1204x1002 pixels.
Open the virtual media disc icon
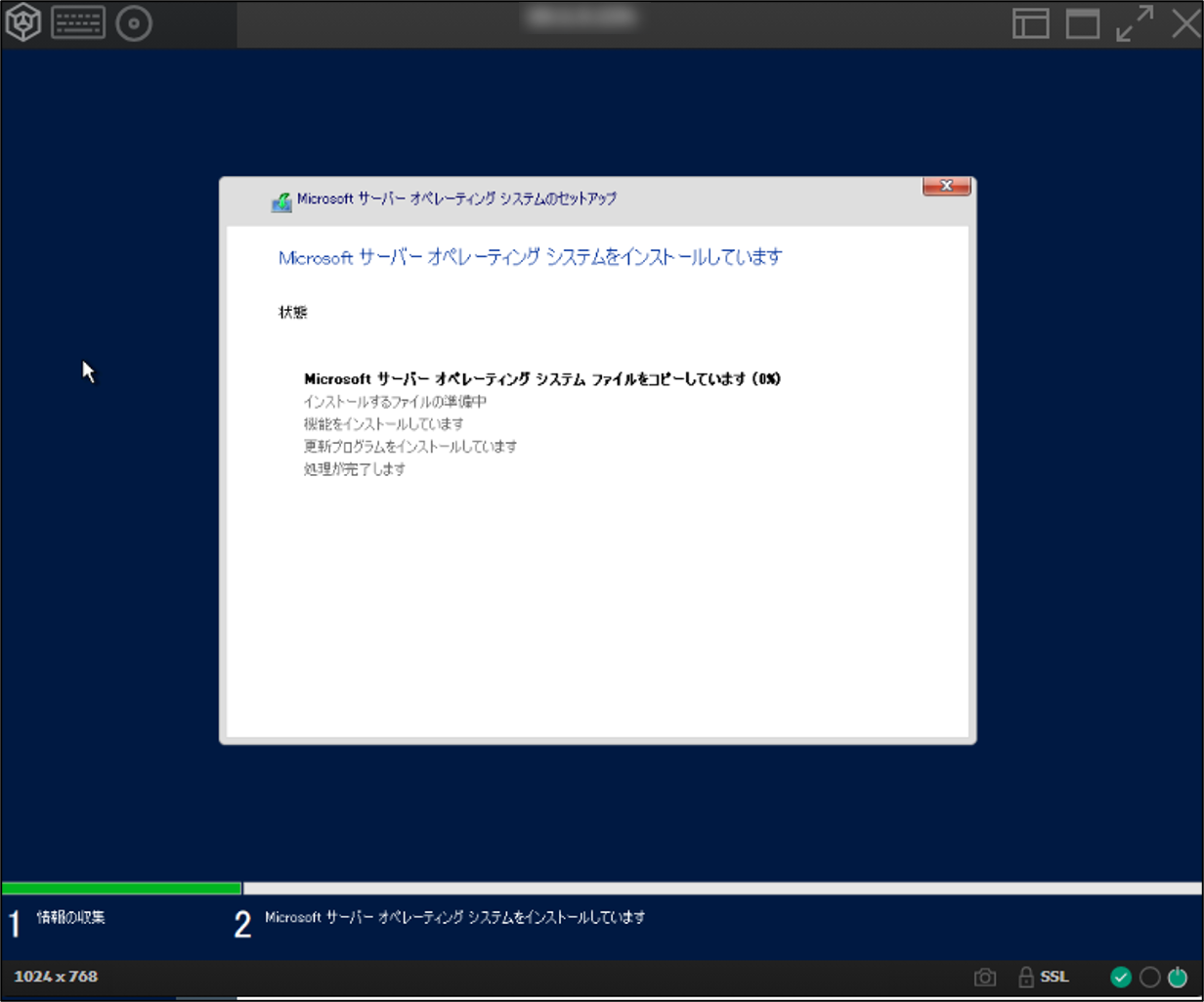pos(134,23)
